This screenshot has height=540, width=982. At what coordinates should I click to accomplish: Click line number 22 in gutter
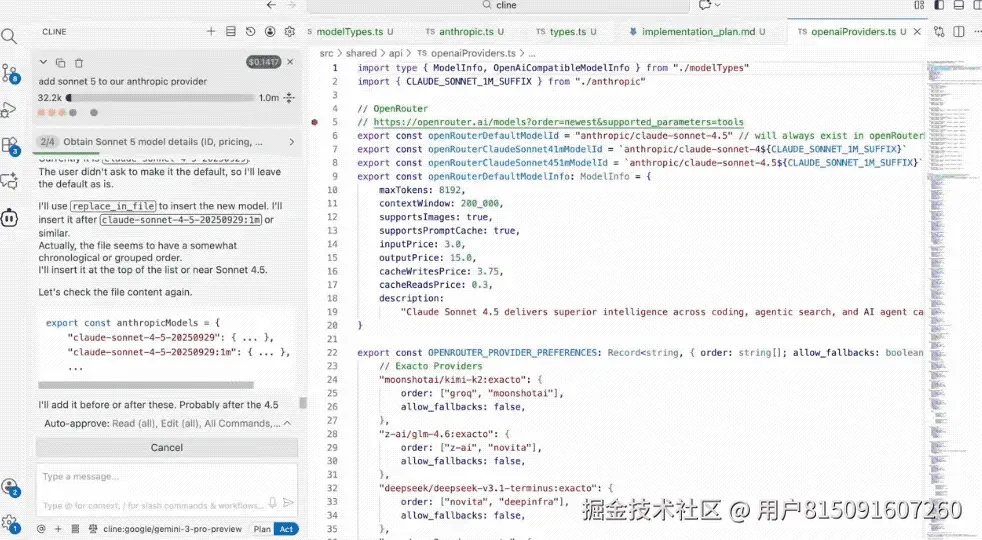[x=332, y=353]
